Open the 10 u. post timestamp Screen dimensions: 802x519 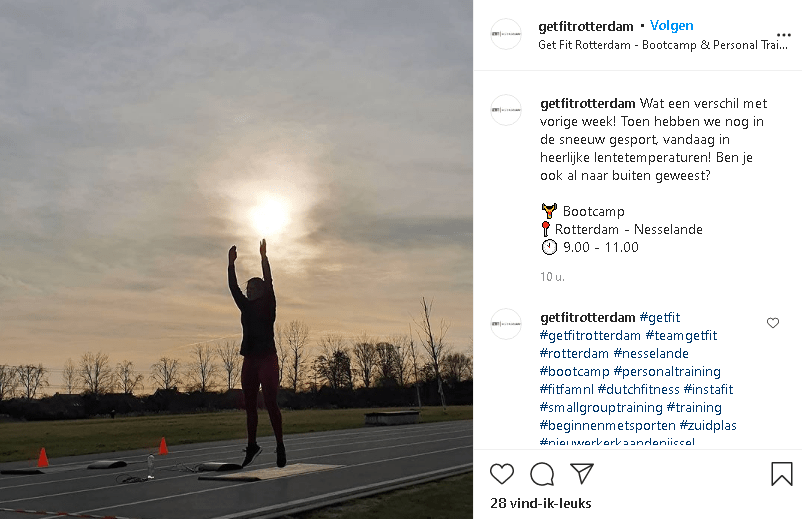552,277
